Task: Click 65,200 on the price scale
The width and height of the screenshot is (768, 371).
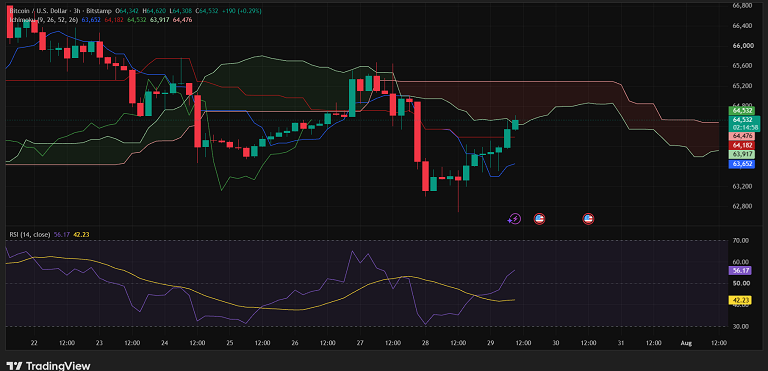Action: point(742,86)
